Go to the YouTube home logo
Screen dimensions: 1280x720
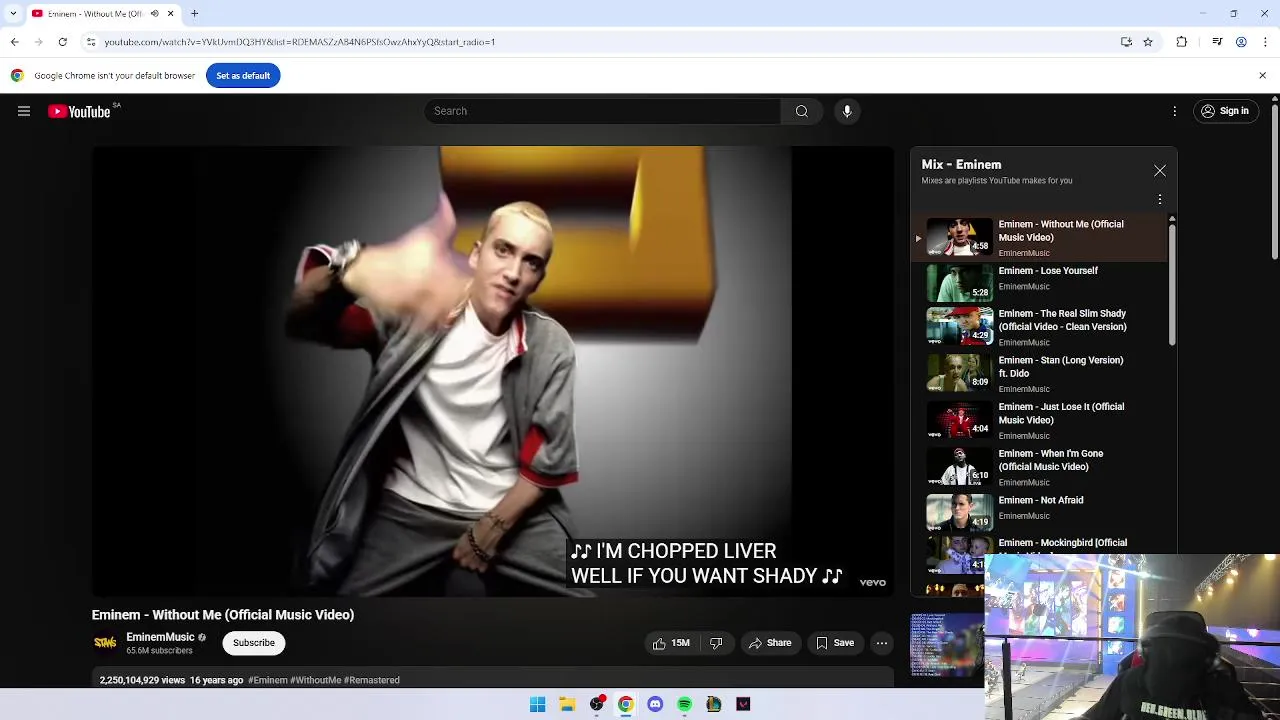(x=80, y=111)
